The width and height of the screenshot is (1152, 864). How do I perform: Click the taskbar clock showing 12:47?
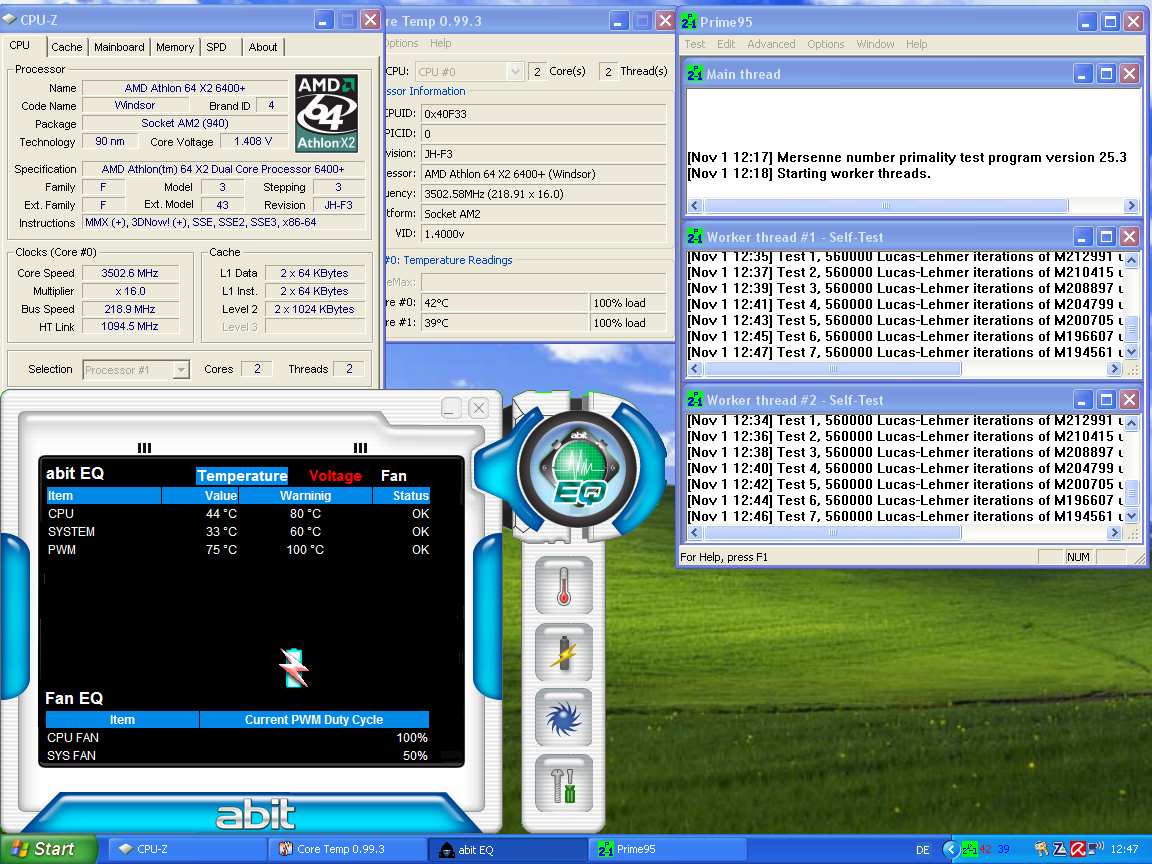[1125, 849]
